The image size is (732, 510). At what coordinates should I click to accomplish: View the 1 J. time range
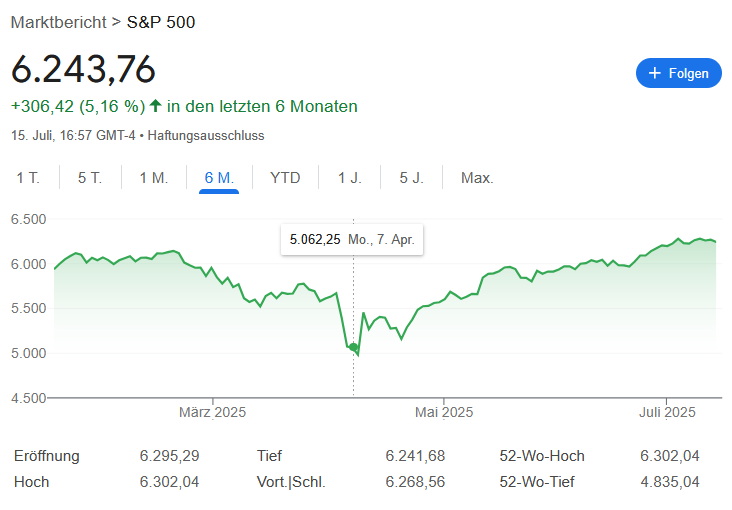(349, 178)
